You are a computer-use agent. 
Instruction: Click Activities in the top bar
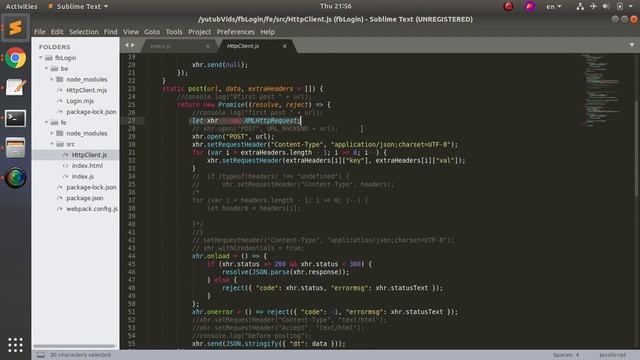[21, 6]
